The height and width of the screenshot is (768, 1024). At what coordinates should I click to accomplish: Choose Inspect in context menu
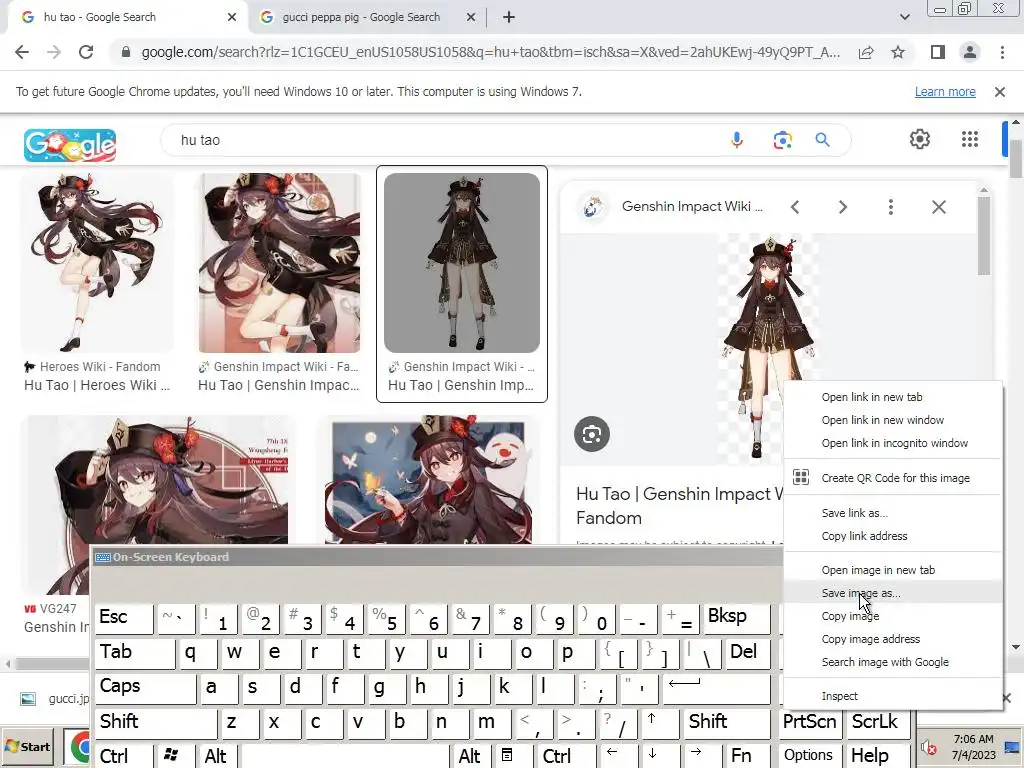[x=839, y=696]
